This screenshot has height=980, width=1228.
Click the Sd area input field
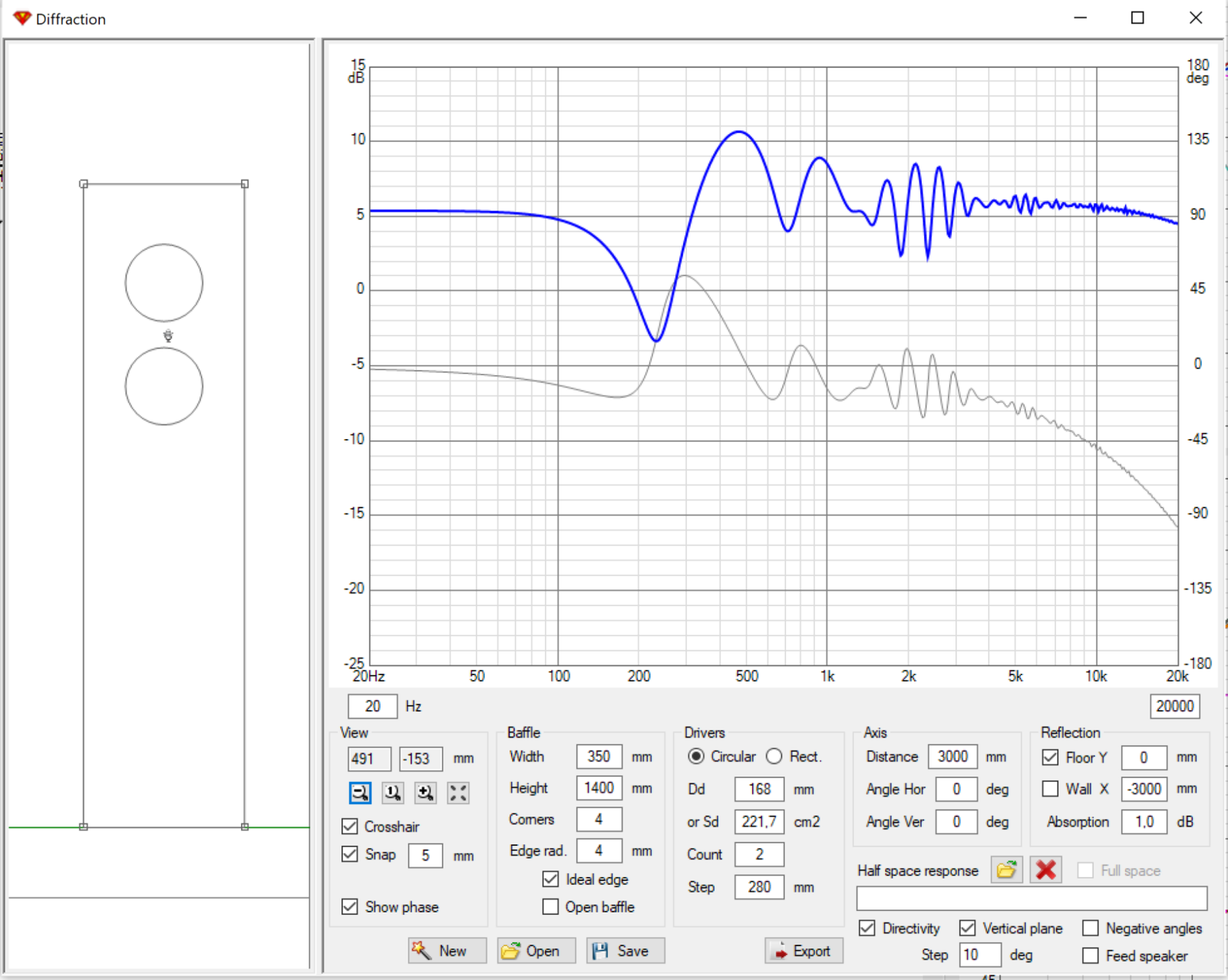760,822
